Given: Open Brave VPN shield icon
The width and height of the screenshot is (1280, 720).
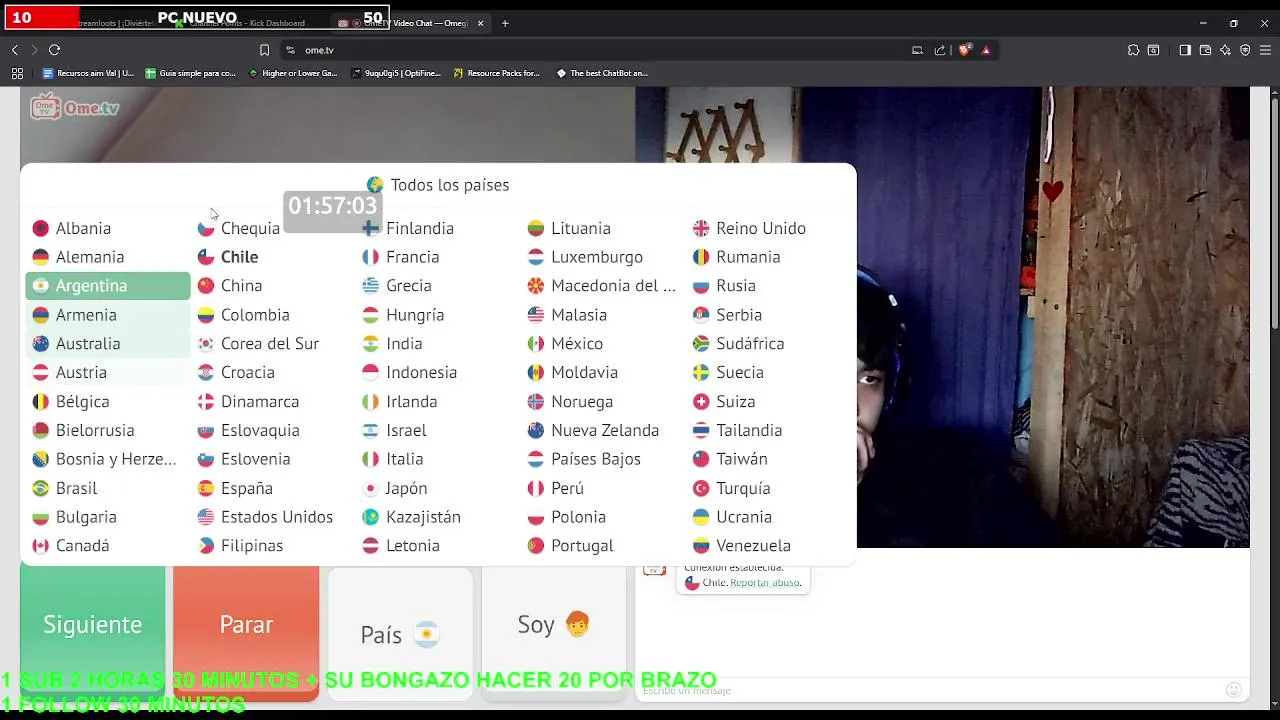Looking at the screenshot, I should (1245, 50).
